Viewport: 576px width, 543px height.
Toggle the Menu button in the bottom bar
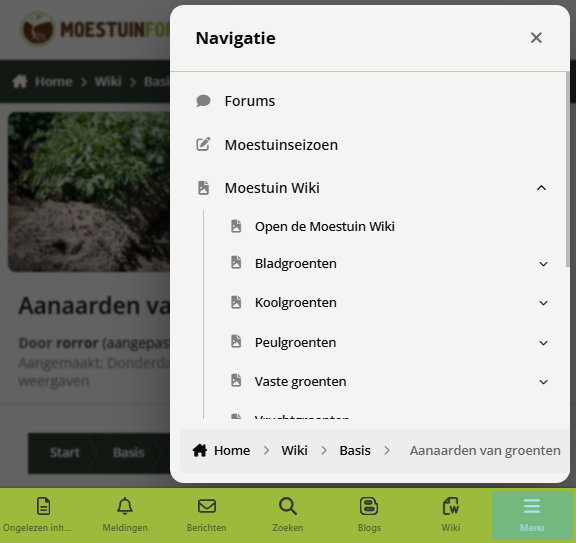[x=532, y=515]
